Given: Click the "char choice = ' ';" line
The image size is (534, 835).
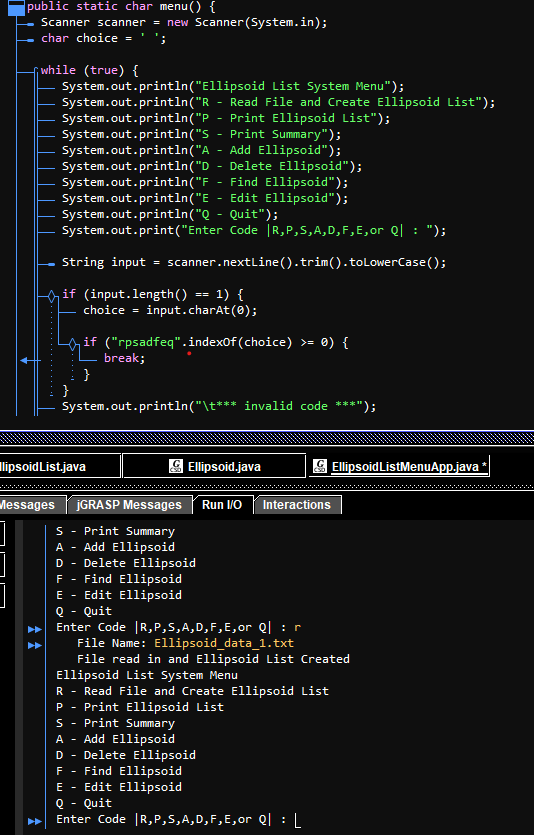Looking at the screenshot, I should (103, 38).
